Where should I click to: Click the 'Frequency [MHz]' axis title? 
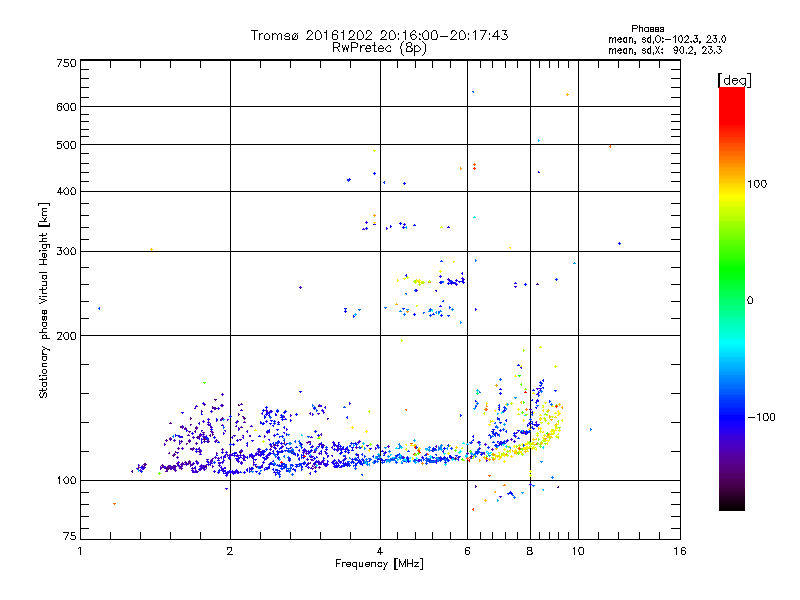(x=379, y=564)
